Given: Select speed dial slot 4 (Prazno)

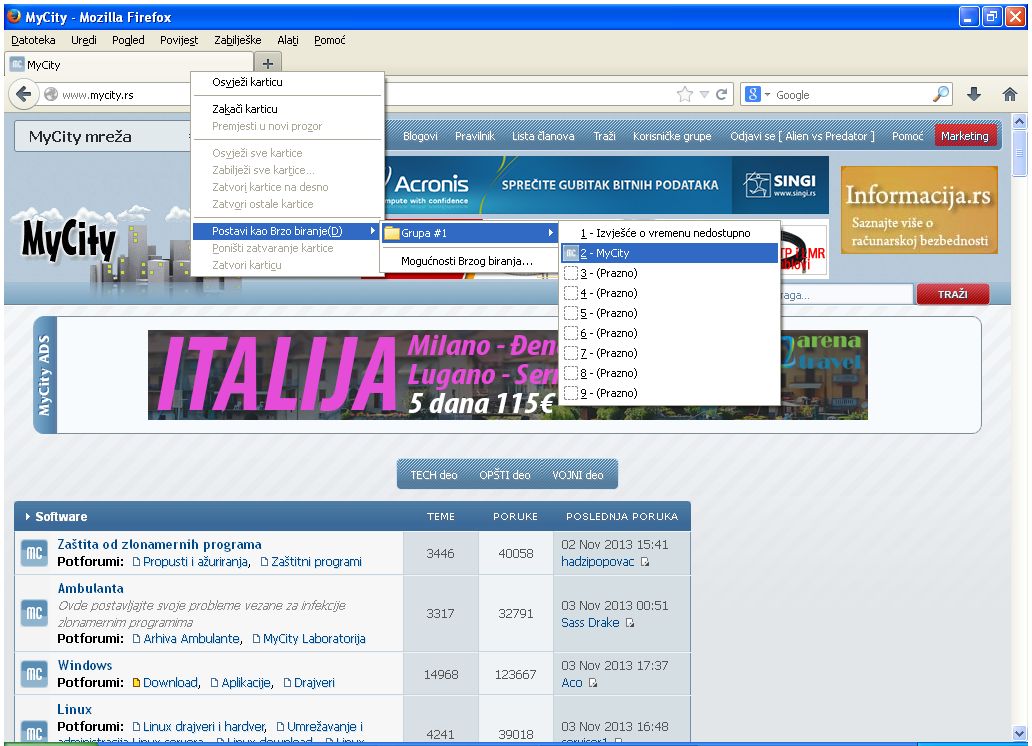Looking at the screenshot, I should (670, 293).
